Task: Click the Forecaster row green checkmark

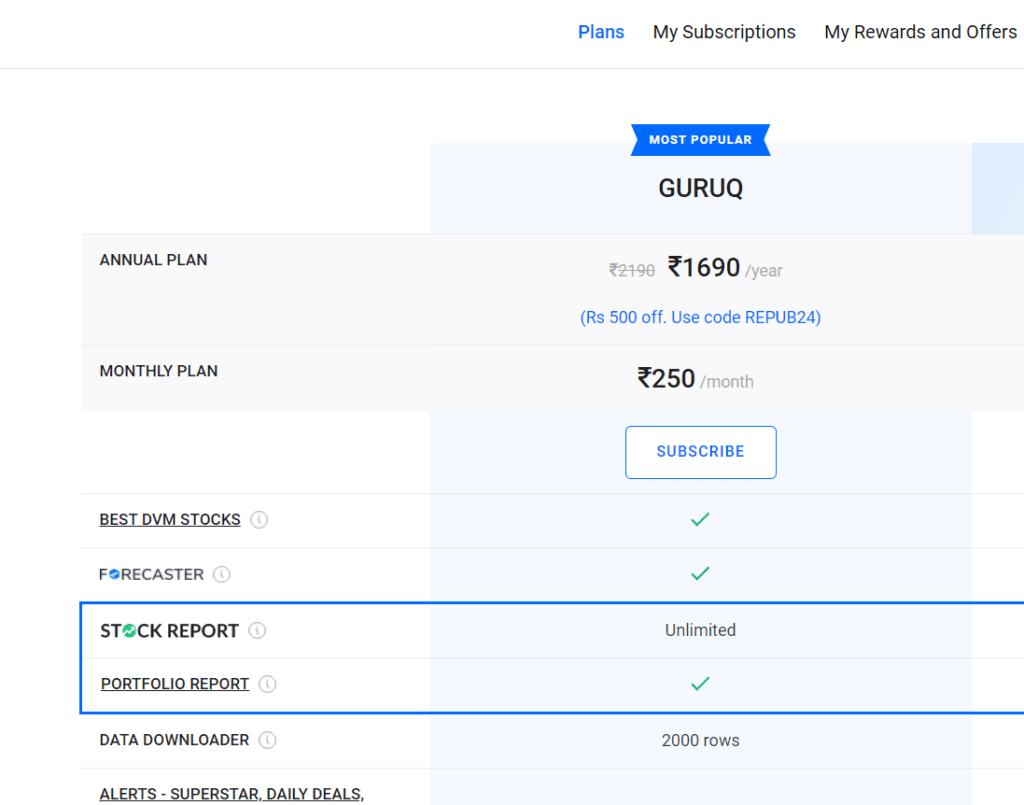Action: [700, 574]
